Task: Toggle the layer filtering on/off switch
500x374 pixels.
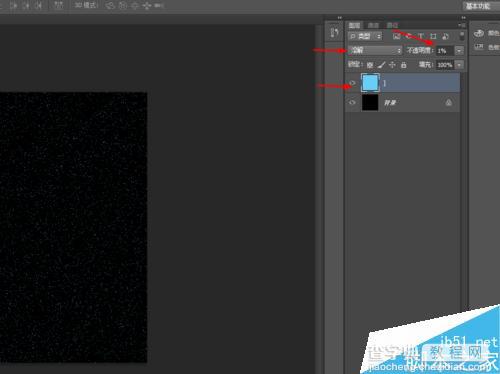Action: click(462, 36)
